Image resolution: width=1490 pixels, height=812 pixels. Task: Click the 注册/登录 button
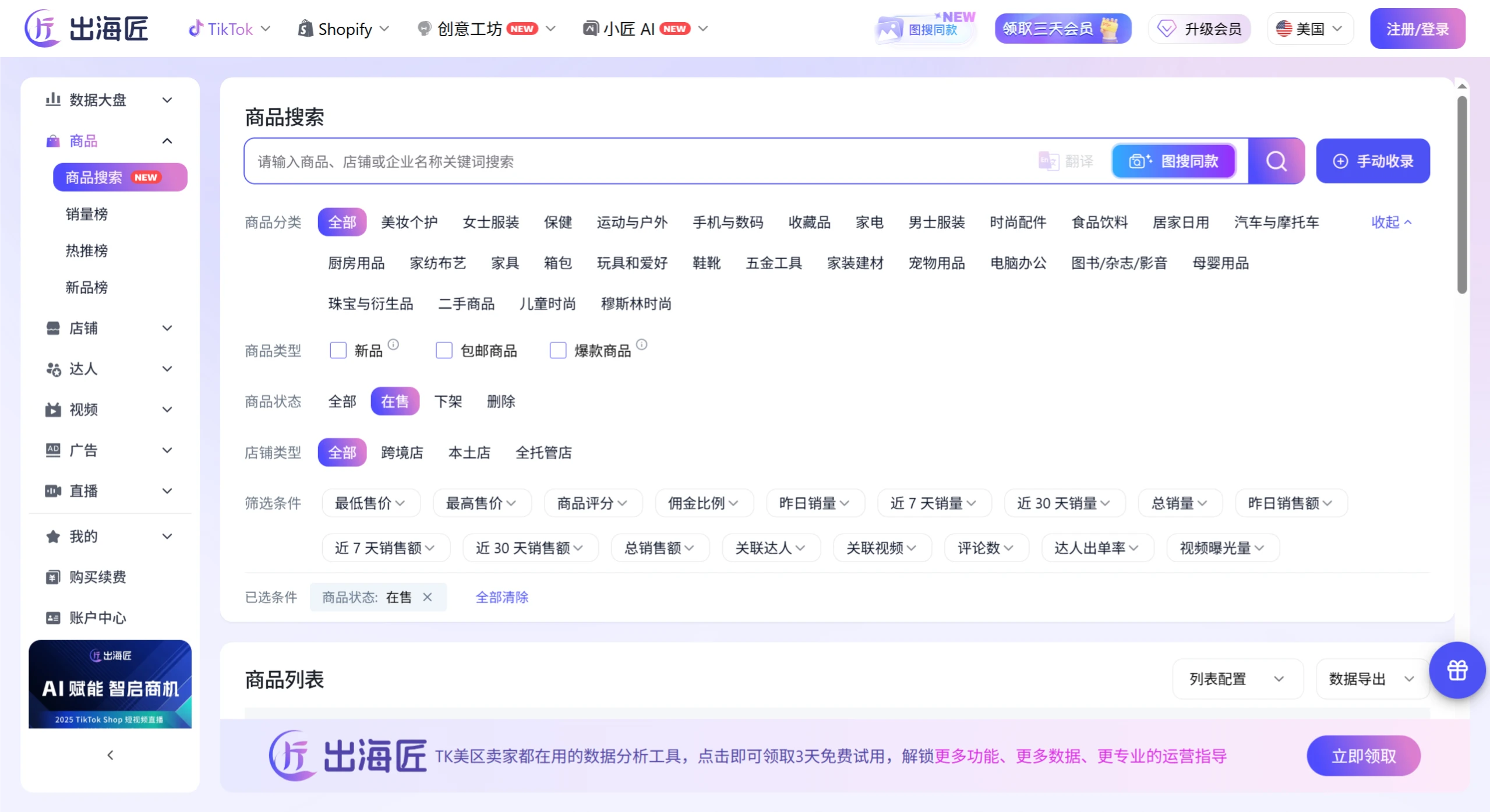point(1418,28)
